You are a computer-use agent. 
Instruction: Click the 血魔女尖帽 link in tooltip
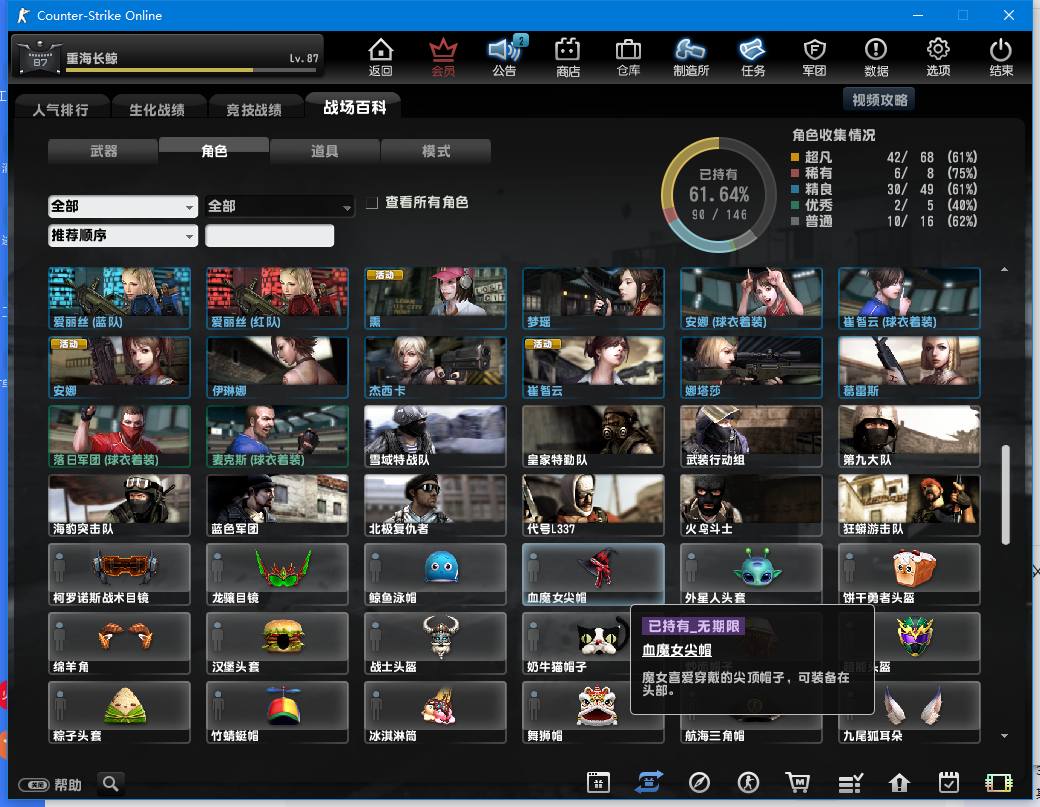tap(677, 650)
